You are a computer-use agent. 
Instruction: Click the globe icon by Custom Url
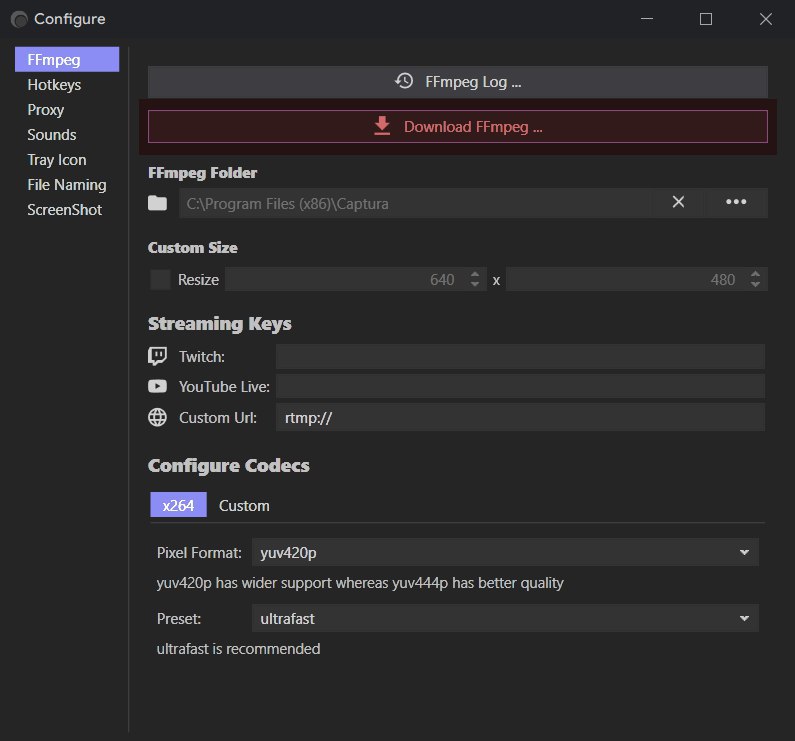(157, 417)
